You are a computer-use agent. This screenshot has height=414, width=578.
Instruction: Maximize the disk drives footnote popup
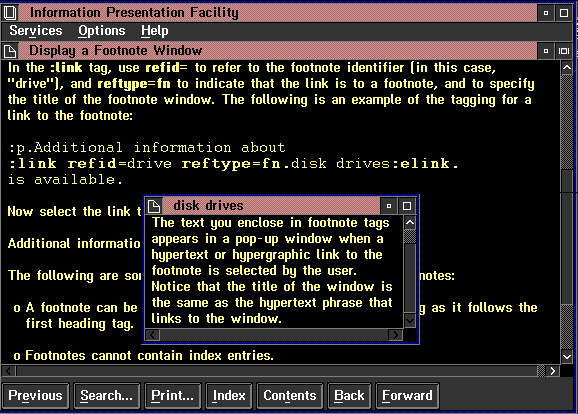pyautogui.click(x=407, y=206)
